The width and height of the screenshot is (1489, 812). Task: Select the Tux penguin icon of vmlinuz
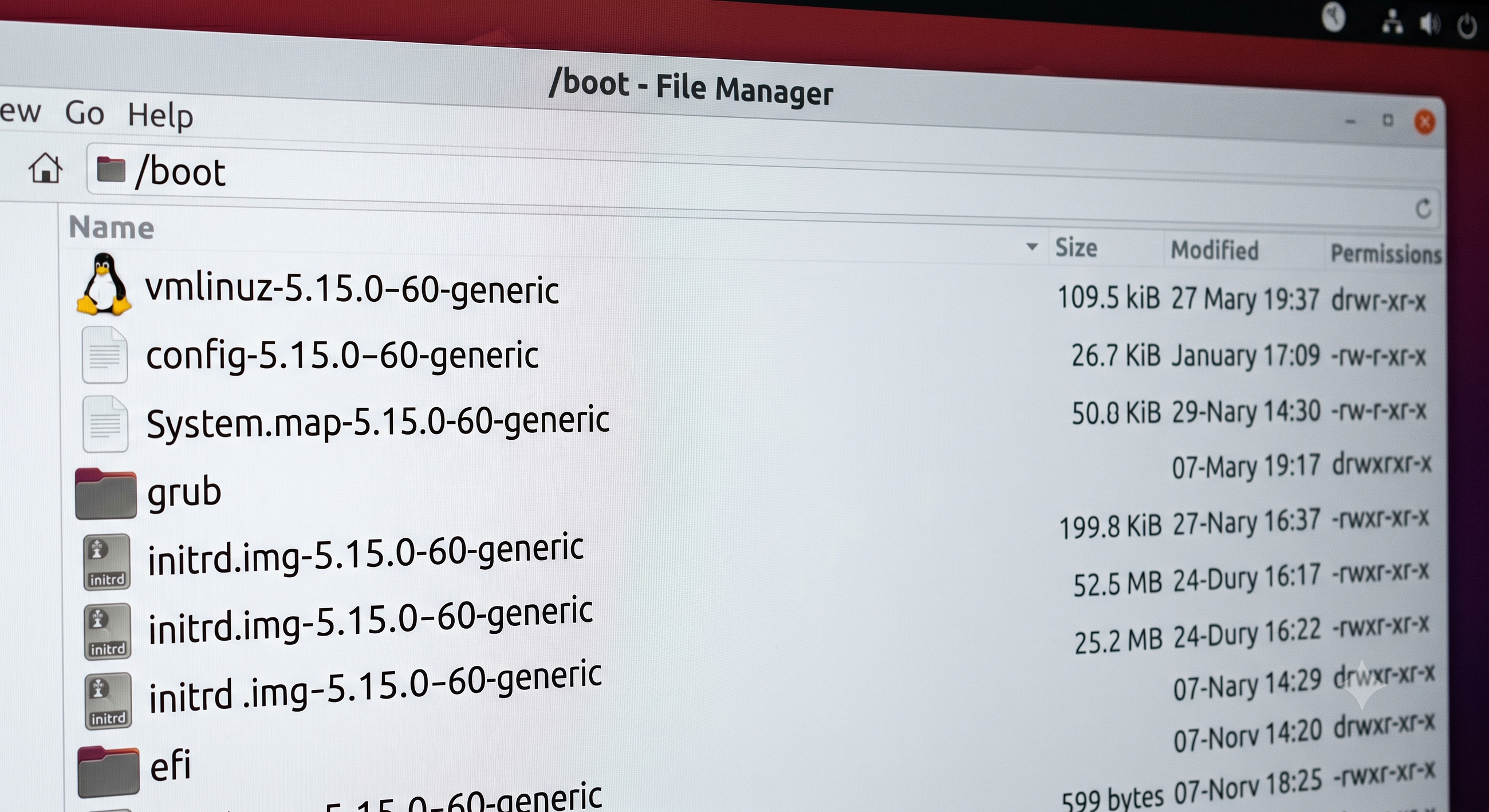[104, 285]
